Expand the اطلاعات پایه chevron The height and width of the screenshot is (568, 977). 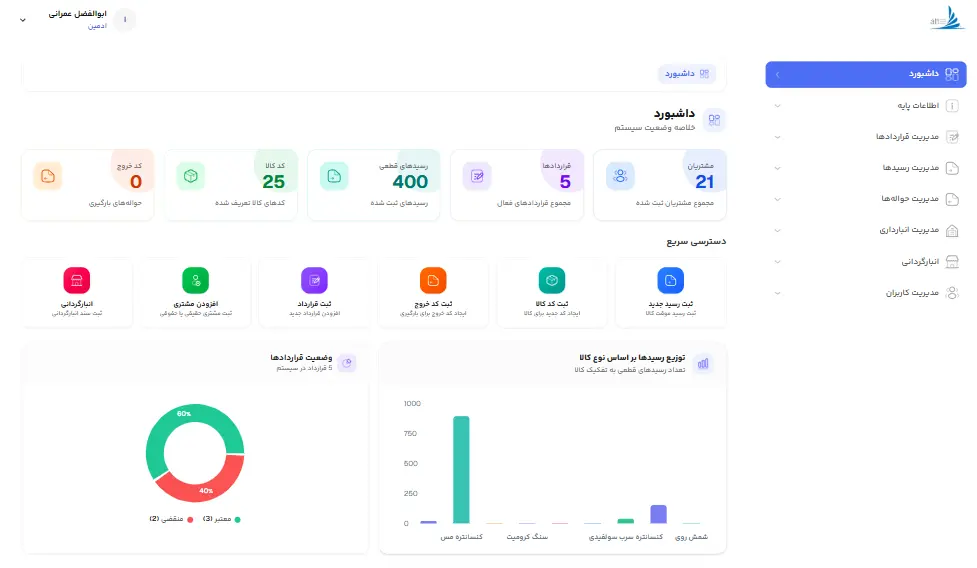coord(778,106)
